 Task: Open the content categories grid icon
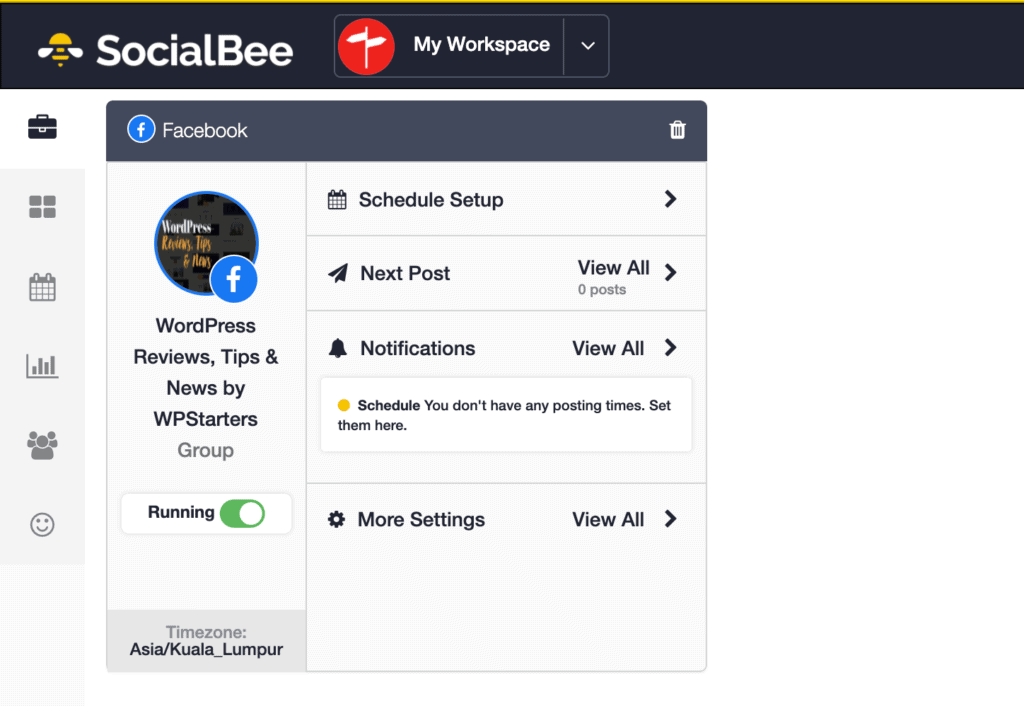point(42,207)
